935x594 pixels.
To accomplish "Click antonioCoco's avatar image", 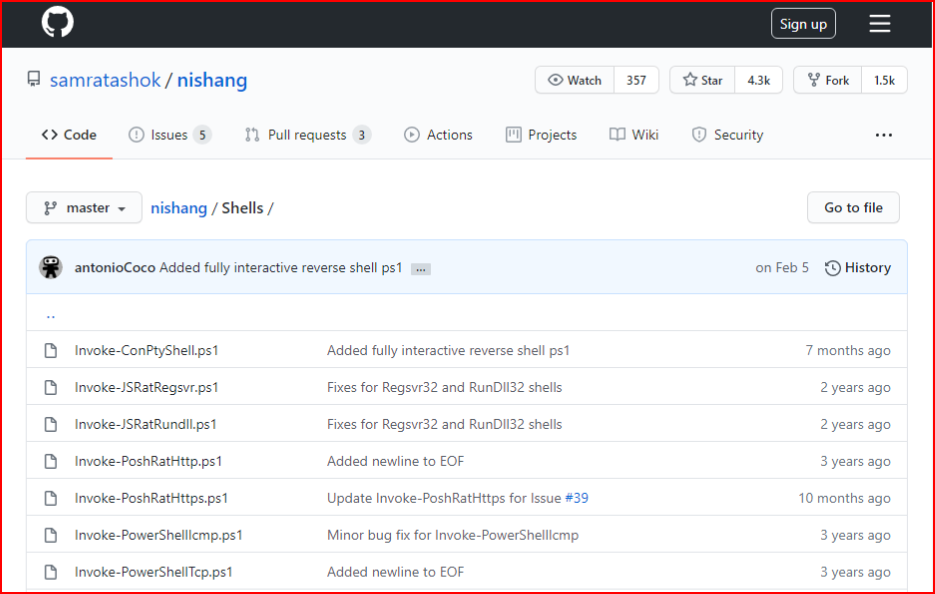I will [x=51, y=267].
